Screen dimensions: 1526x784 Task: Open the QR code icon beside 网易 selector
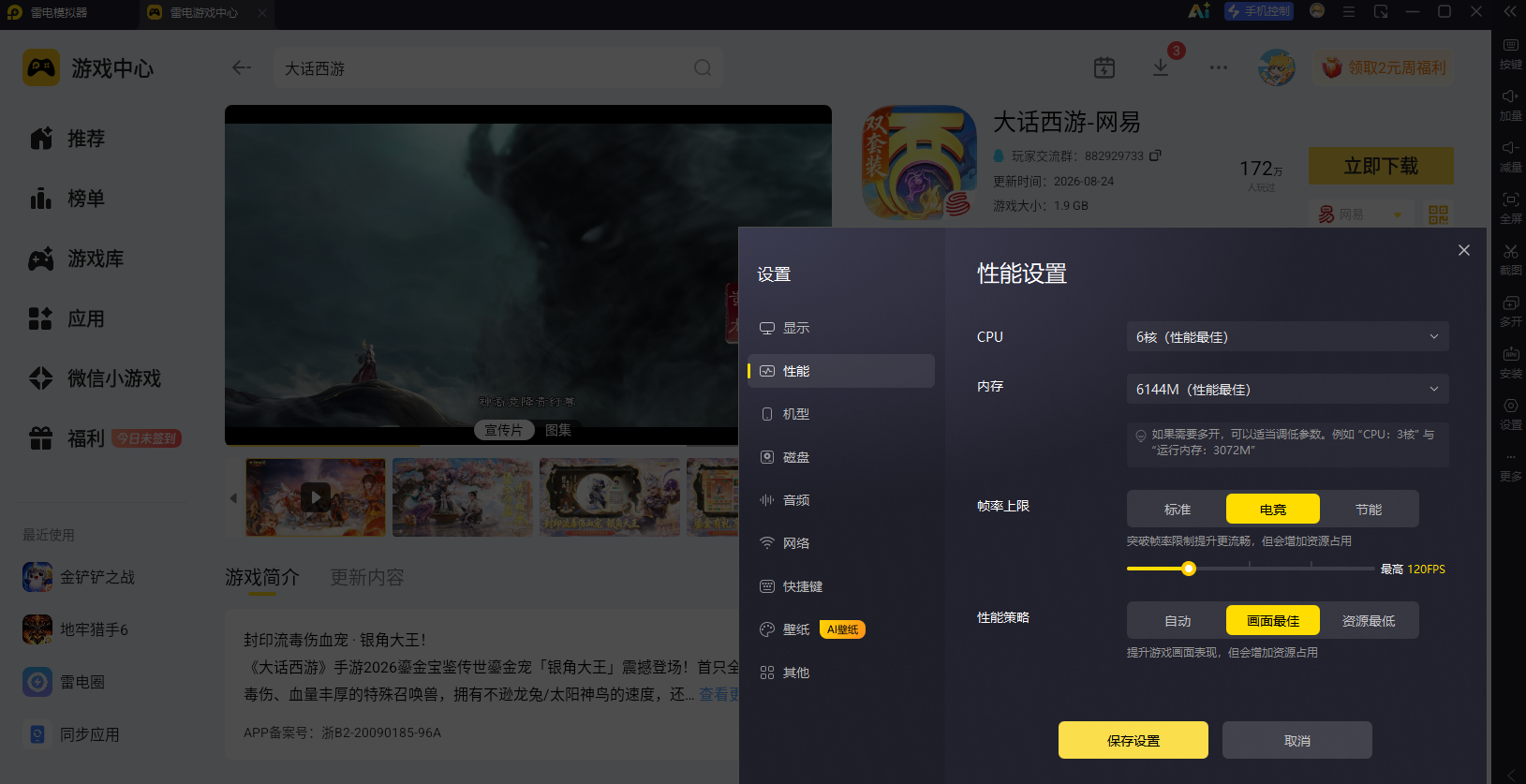click(1438, 214)
